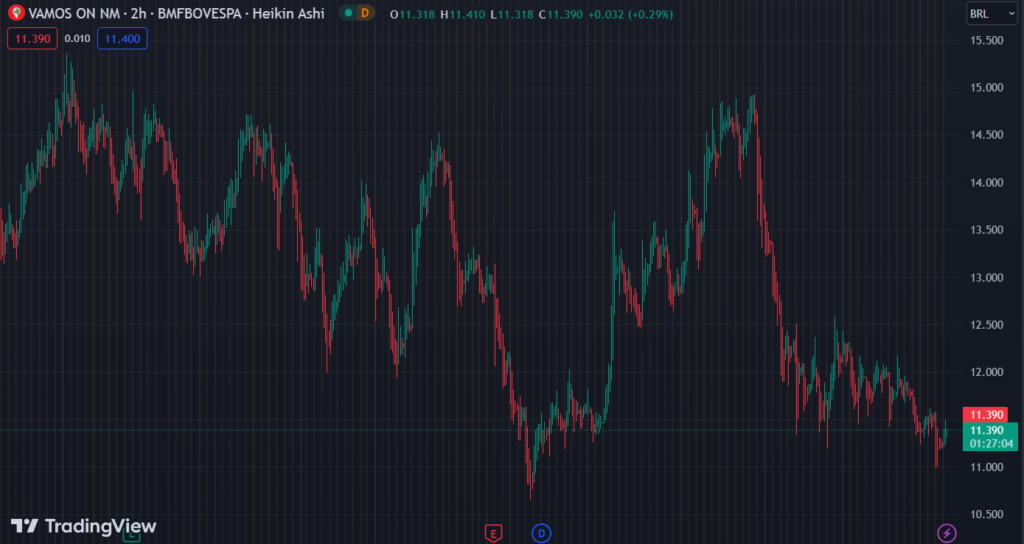
Task: Click the blue dividends D marker
Action: click(541, 534)
